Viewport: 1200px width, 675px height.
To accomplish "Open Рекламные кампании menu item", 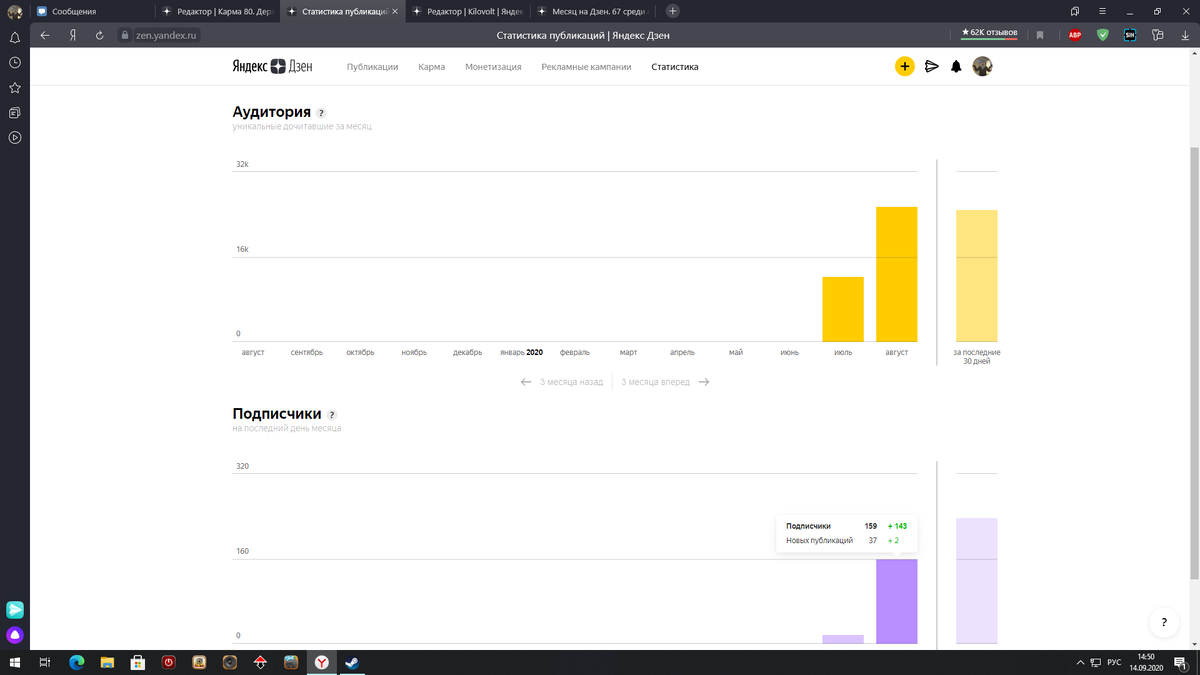I will point(586,67).
